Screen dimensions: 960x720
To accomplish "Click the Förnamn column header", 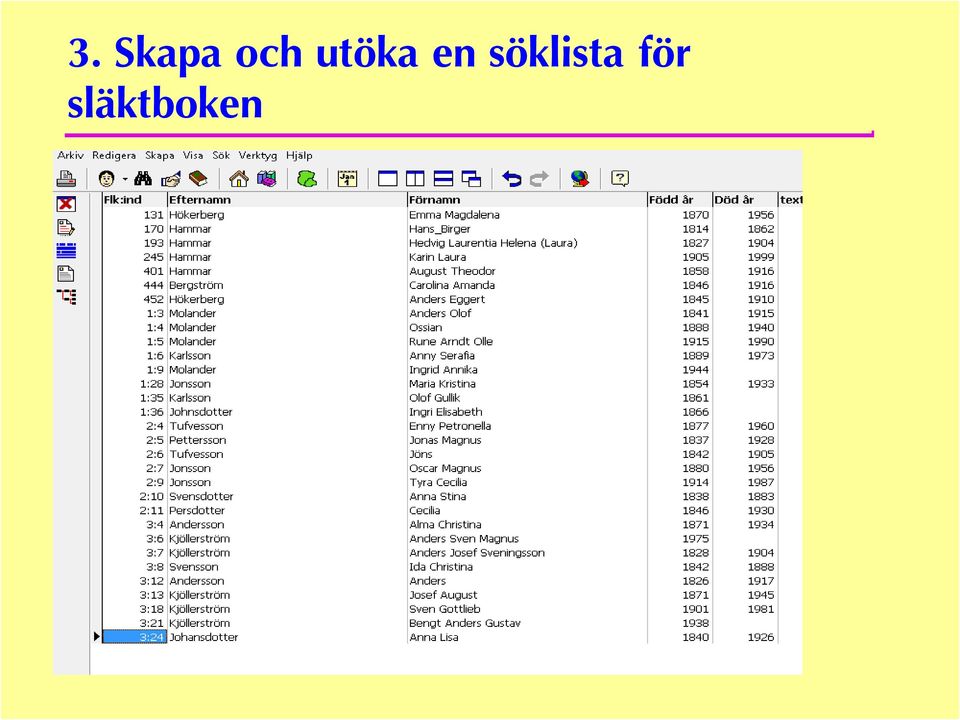I will pos(527,200).
